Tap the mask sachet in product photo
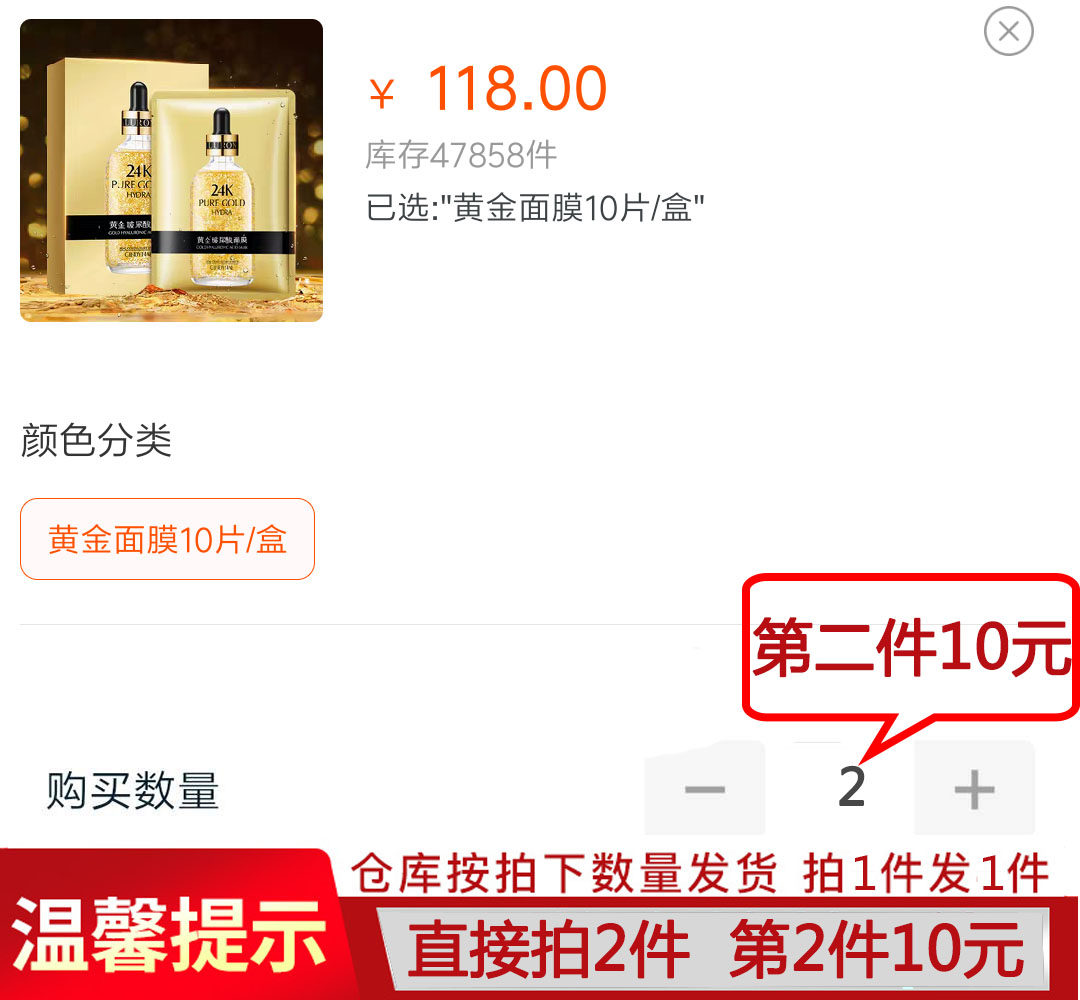1080x1000 pixels. pyautogui.click(x=224, y=194)
